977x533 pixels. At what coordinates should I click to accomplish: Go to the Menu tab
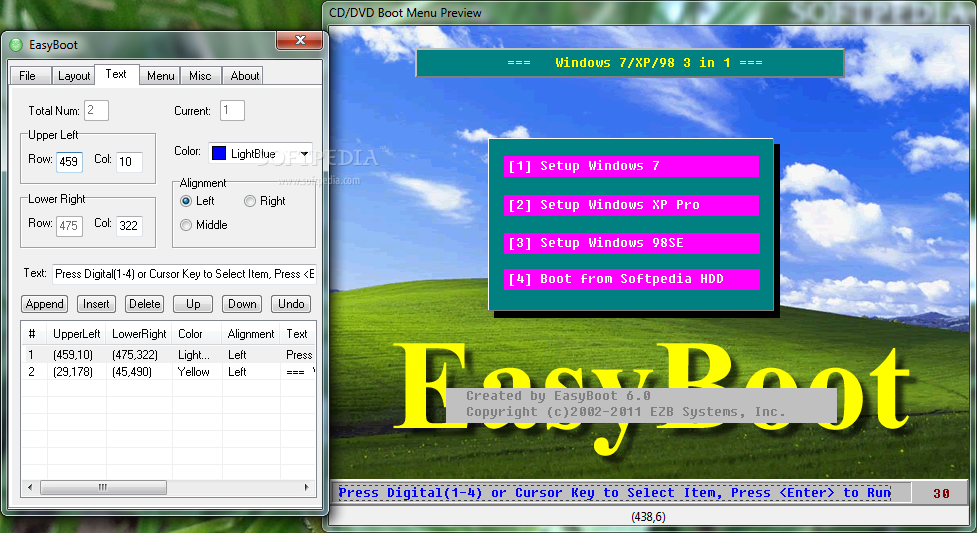pos(160,75)
